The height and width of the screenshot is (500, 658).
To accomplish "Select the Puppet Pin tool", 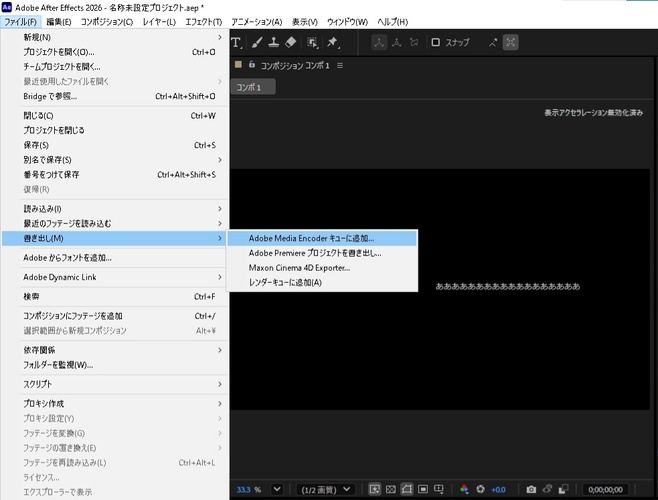I will pyautogui.click(x=332, y=42).
